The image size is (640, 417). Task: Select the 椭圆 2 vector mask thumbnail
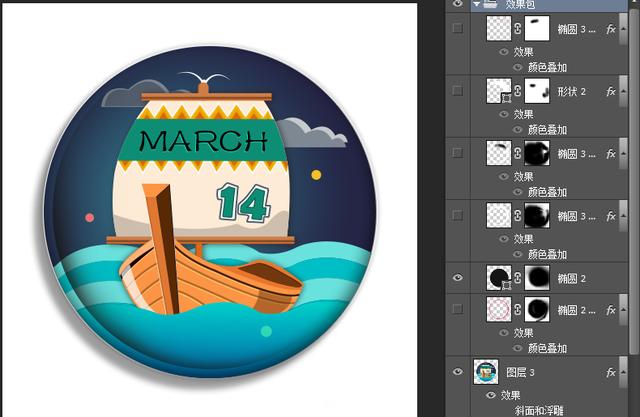click(538, 277)
